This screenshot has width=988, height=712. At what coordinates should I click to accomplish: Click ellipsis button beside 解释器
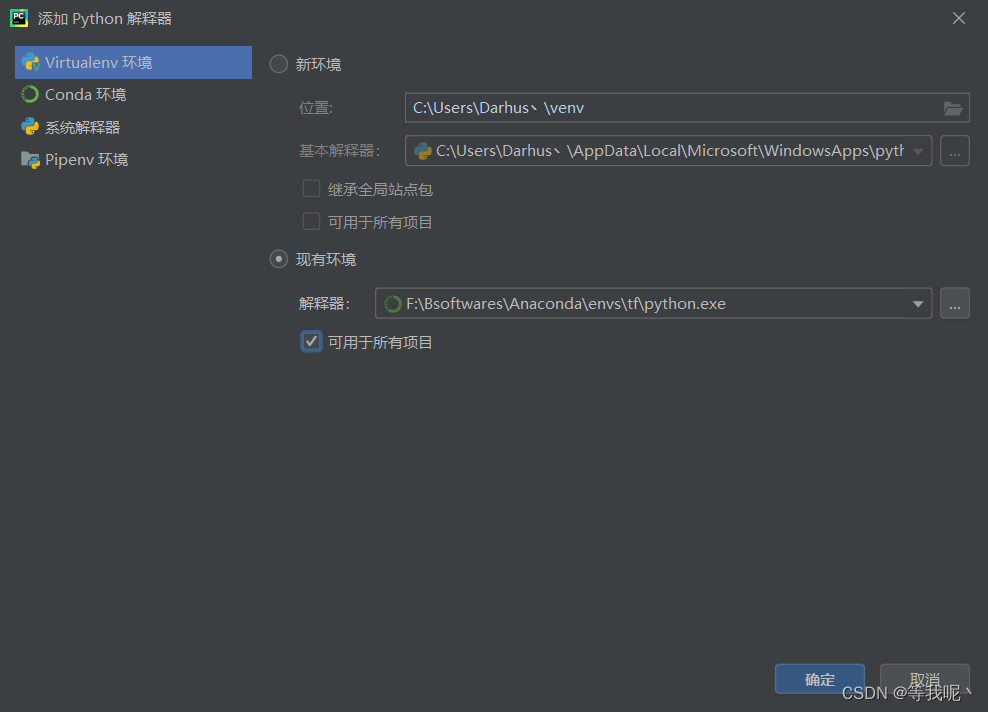(955, 304)
